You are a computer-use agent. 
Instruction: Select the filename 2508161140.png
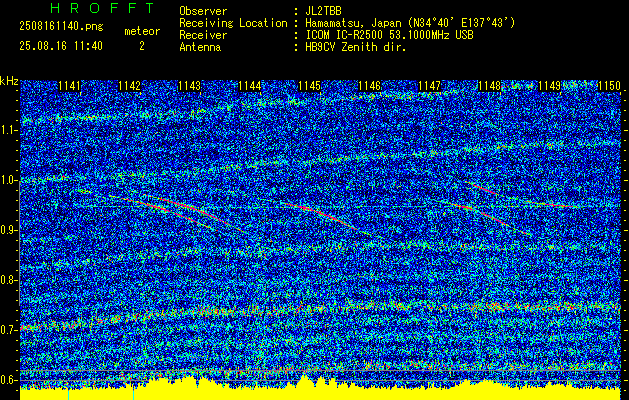pyautogui.click(x=61, y=26)
